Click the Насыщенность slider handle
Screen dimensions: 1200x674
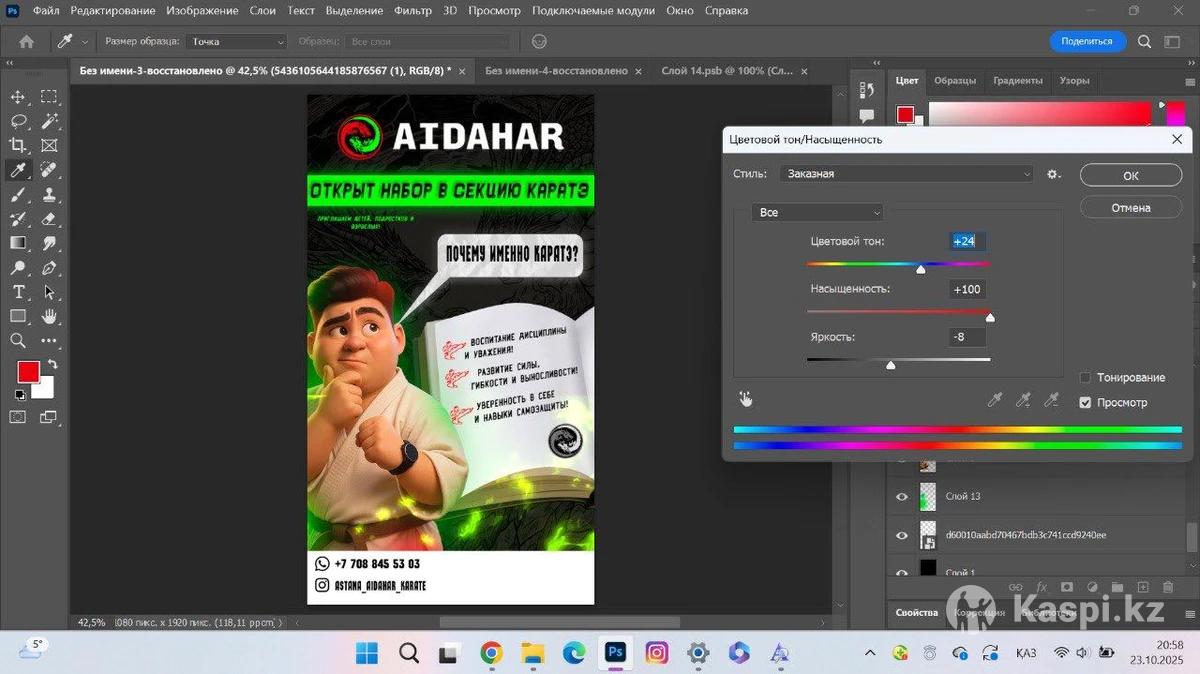coord(990,318)
